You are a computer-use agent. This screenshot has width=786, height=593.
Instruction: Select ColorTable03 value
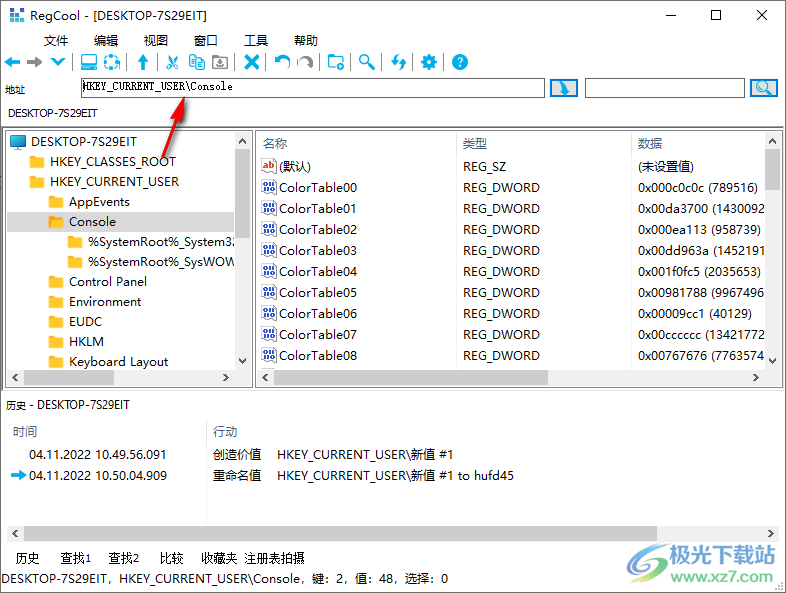click(x=318, y=251)
